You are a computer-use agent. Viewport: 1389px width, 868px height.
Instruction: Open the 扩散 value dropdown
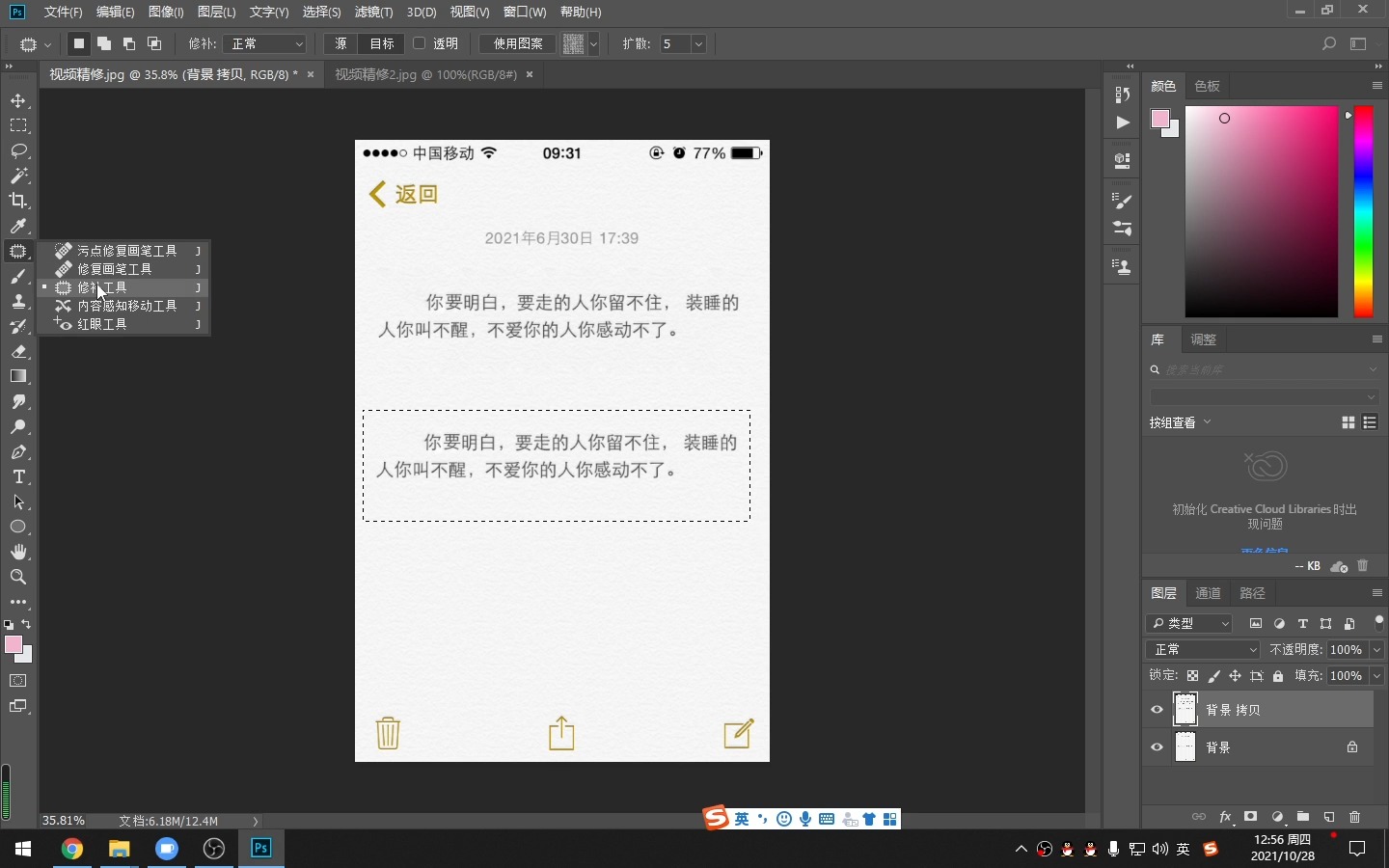(x=698, y=43)
